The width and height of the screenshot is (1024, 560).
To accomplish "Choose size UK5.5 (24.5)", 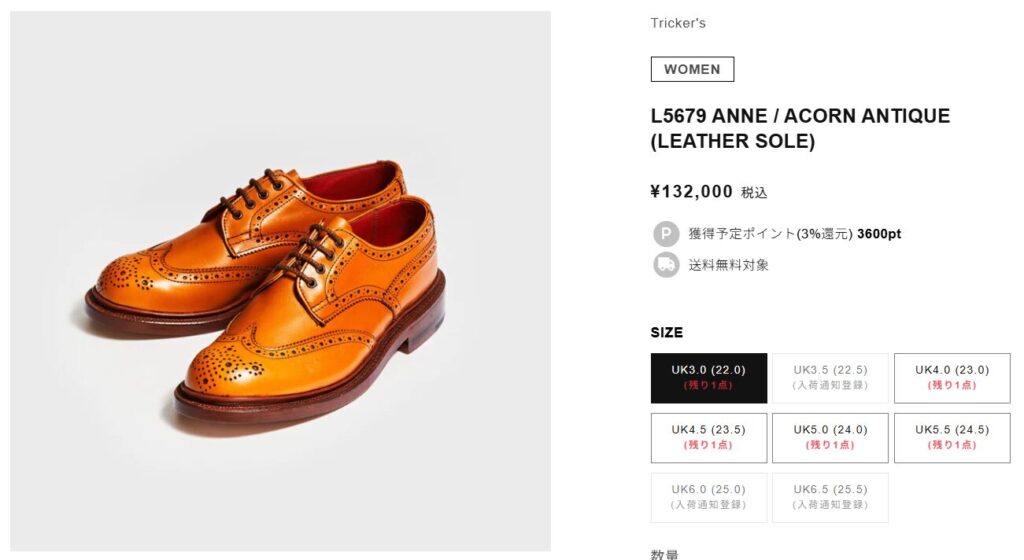I will point(952,438).
